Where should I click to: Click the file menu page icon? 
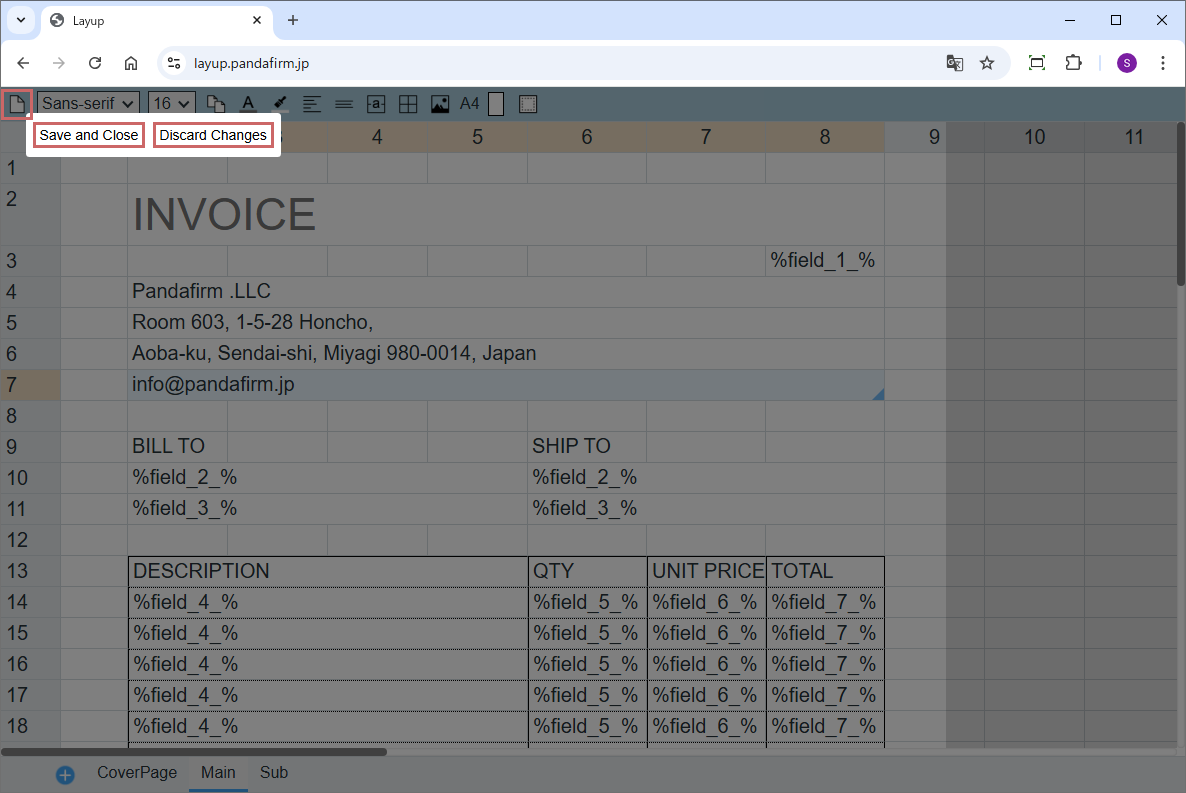click(17, 103)
